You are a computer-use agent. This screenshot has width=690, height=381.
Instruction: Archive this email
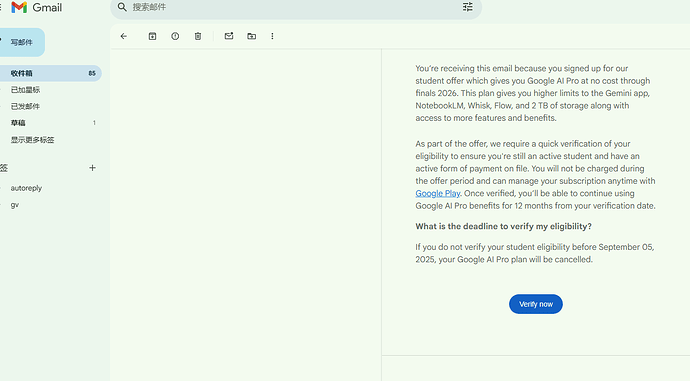pos(152,36)
